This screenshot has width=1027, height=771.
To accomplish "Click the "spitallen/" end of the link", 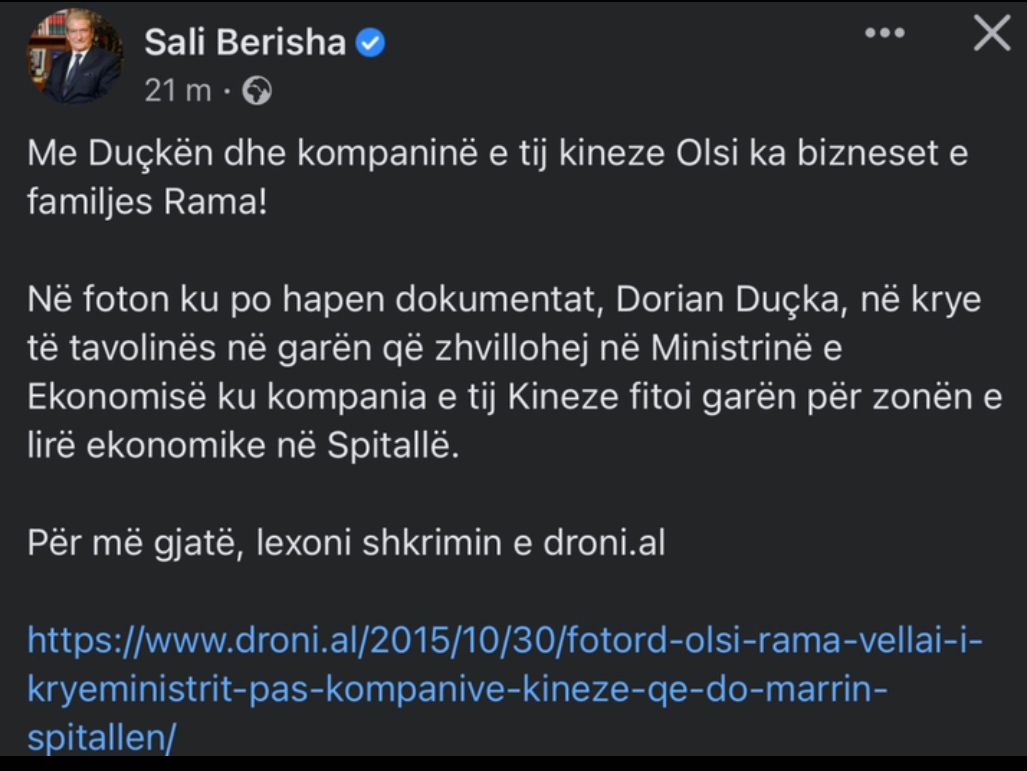I will (102, 737).
